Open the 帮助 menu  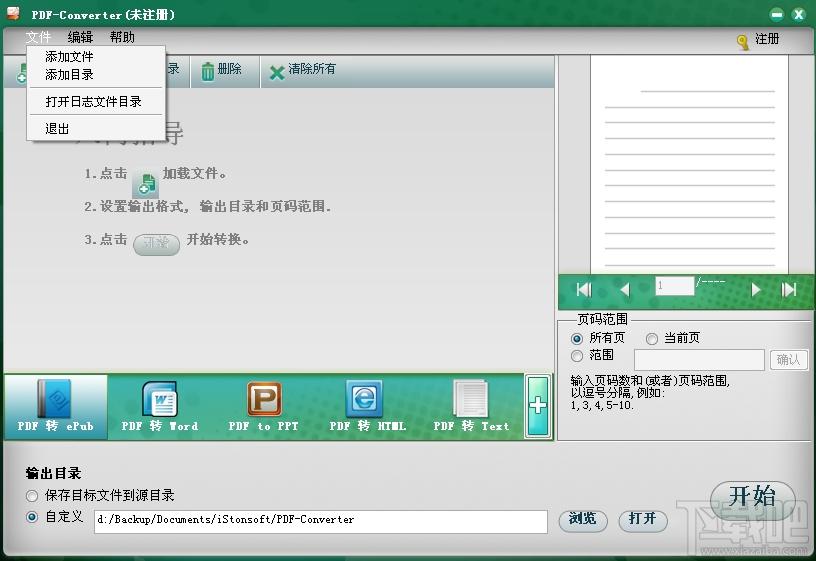[122, 37]
